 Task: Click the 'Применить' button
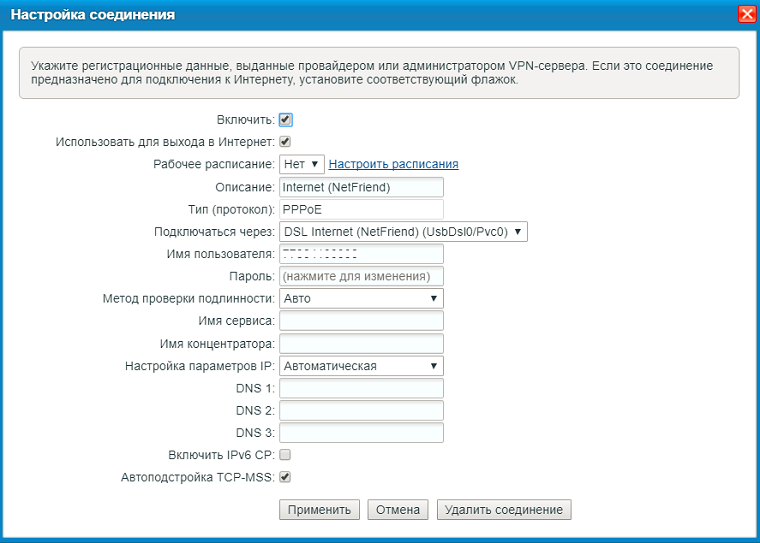319,510
